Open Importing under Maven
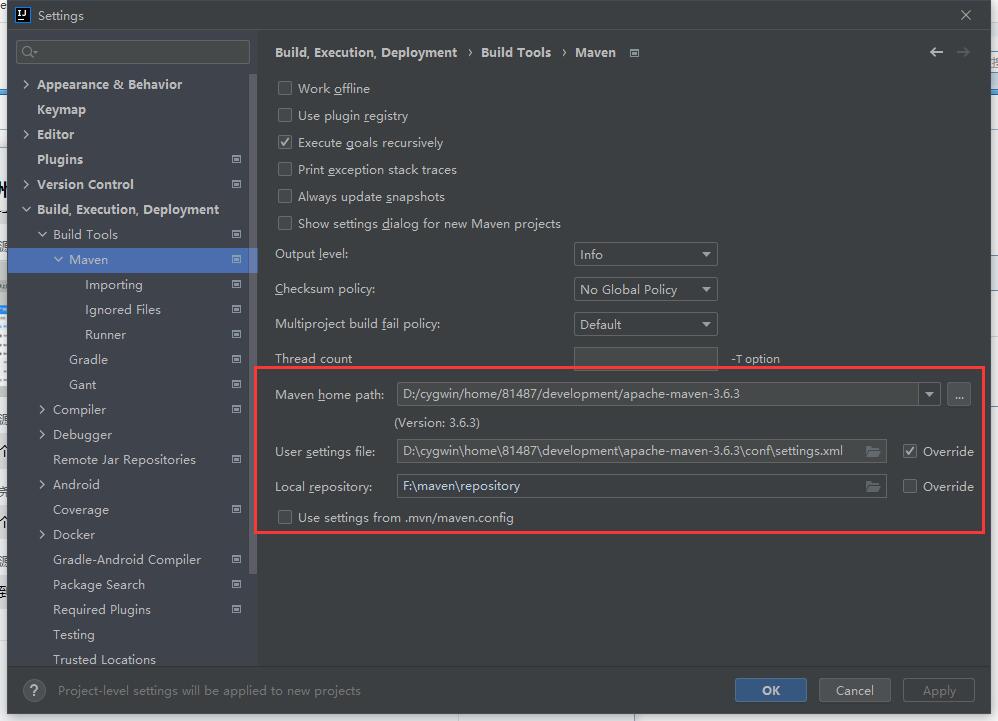Image resolution: width=998 pixels, height=721 pixels. [113, 284]
